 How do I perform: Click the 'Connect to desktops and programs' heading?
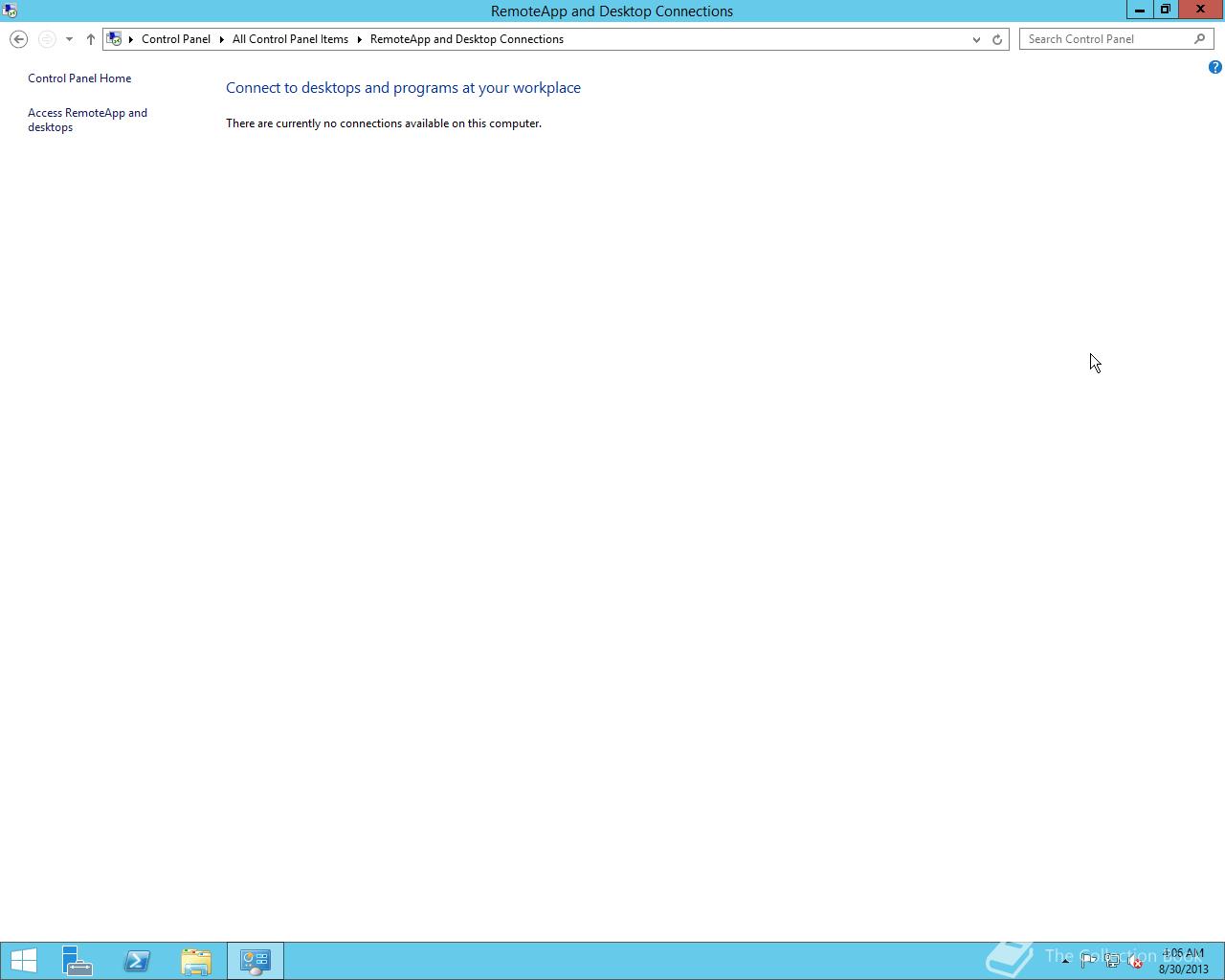pyautogui.click(x=403, y=87)
